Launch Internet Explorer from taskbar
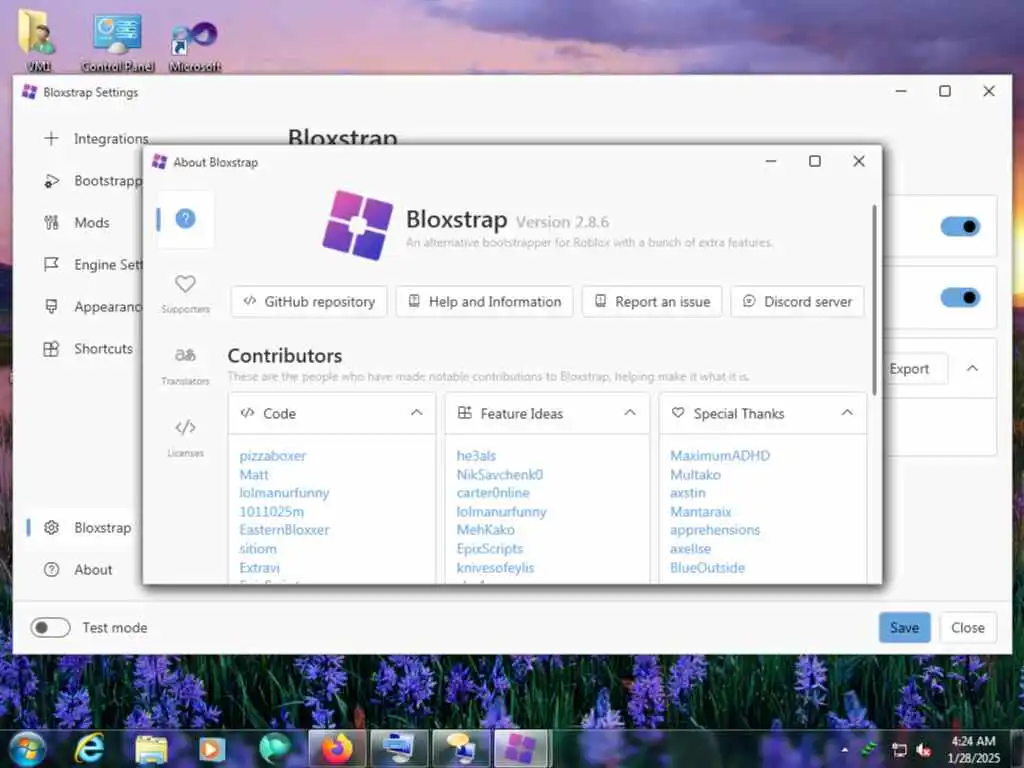Viewport: 1024px width, 768px height. (x=89, y=748)
